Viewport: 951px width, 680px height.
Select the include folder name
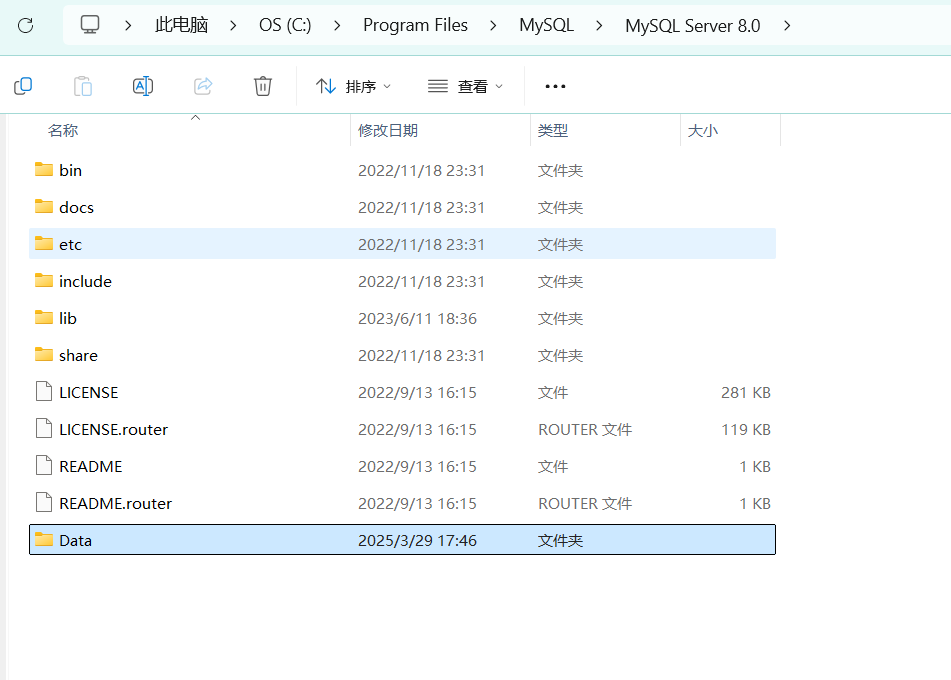pos(86,281)
